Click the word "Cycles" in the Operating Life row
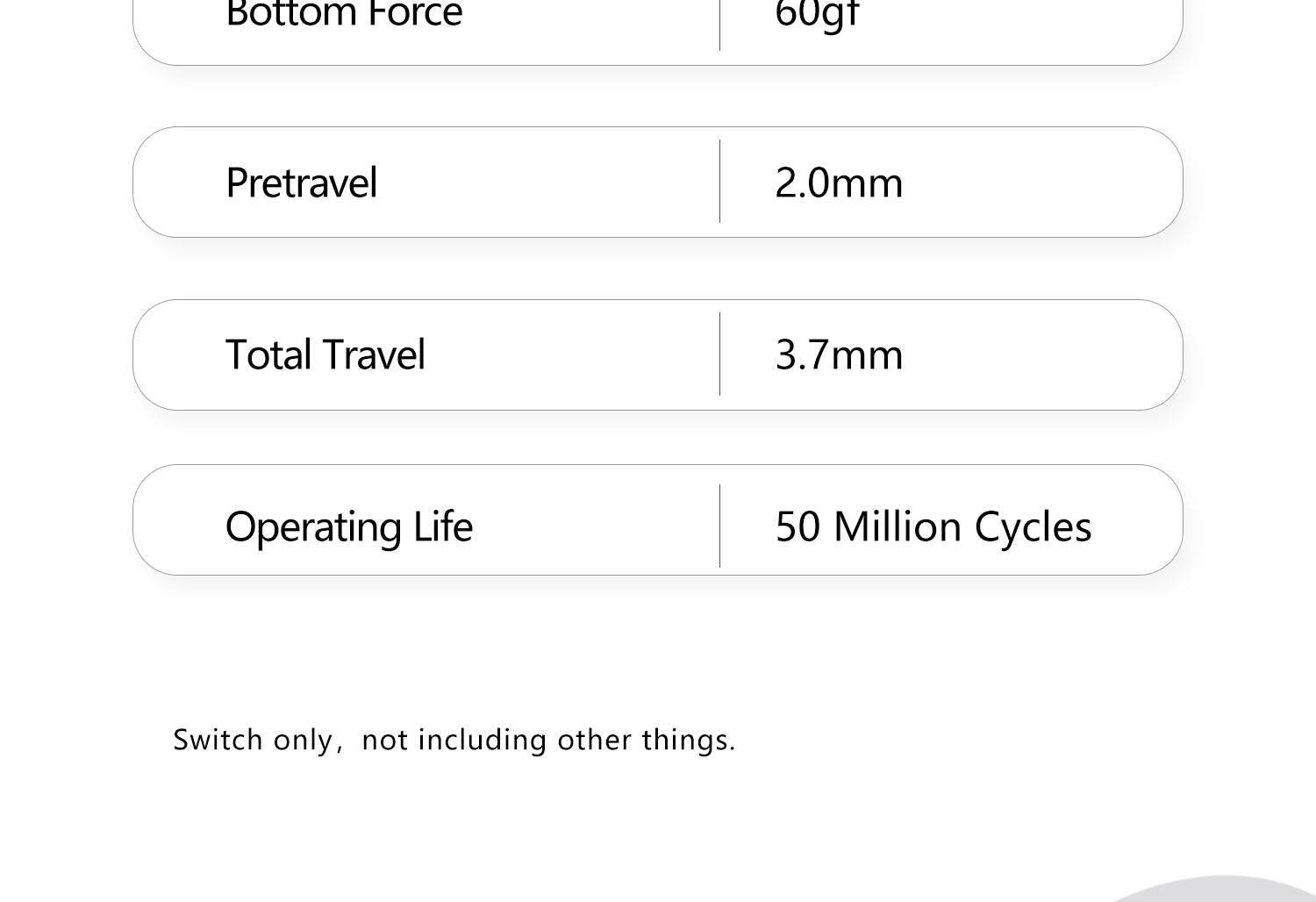 pyautogui.click(x=1033, y=526)
